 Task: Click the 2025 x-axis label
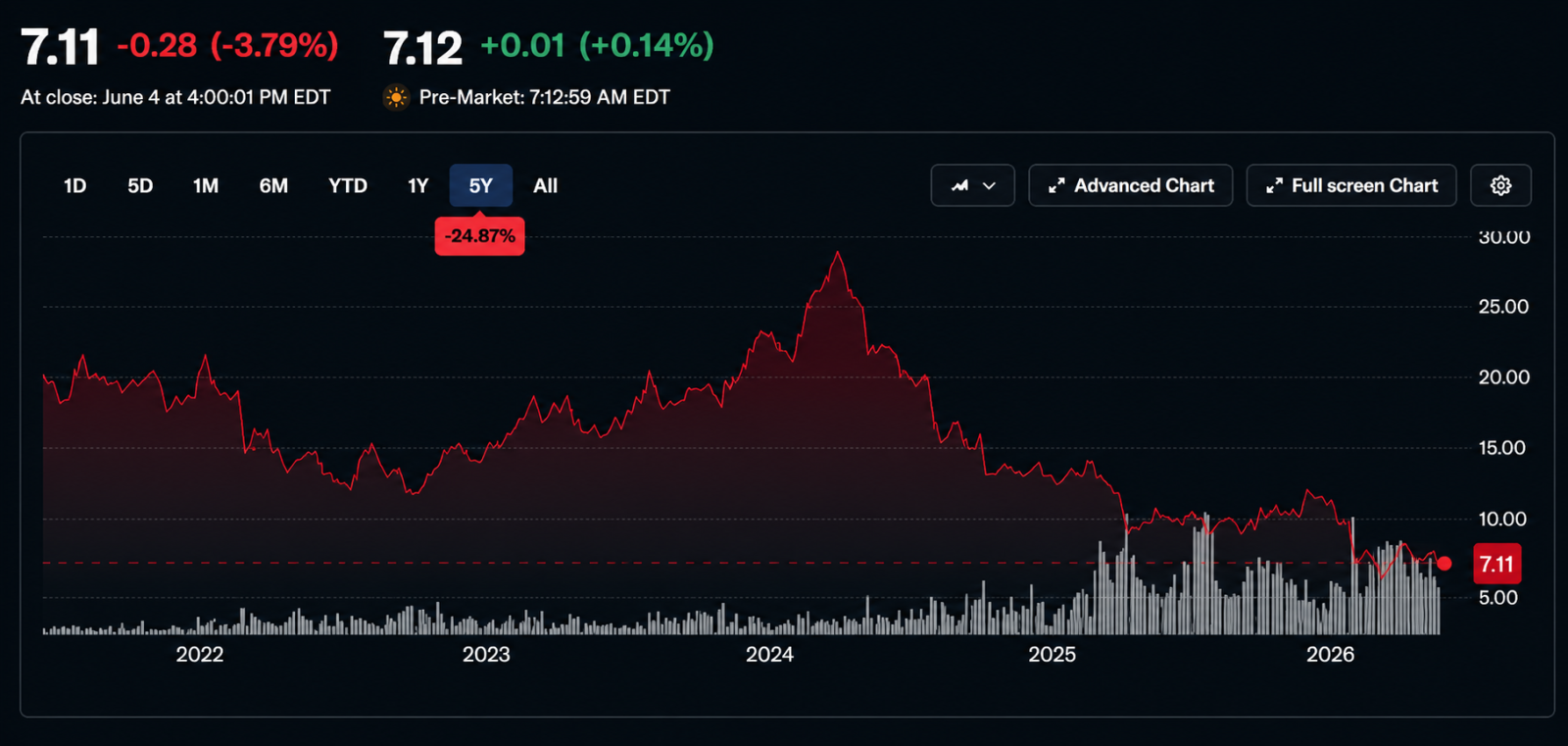[1052, 654]
